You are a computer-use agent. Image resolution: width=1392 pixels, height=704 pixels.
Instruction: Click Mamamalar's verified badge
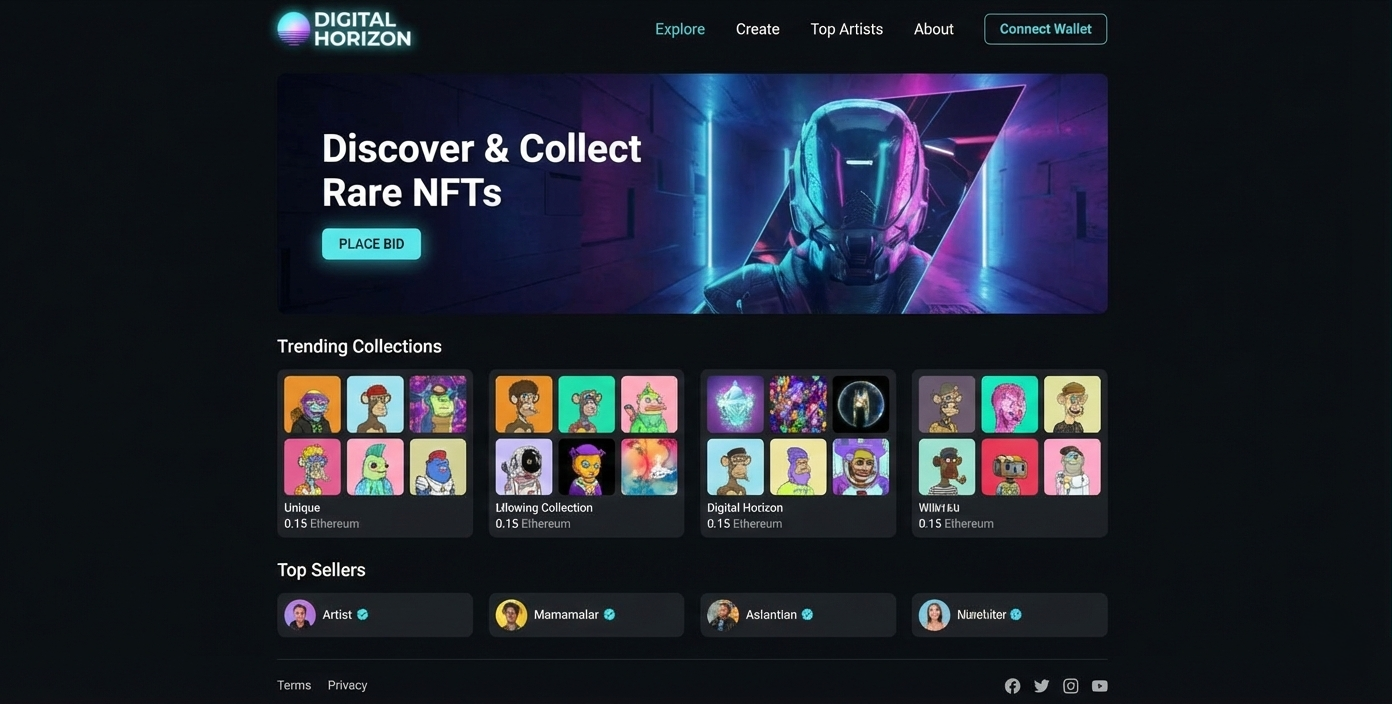(609, 615)
